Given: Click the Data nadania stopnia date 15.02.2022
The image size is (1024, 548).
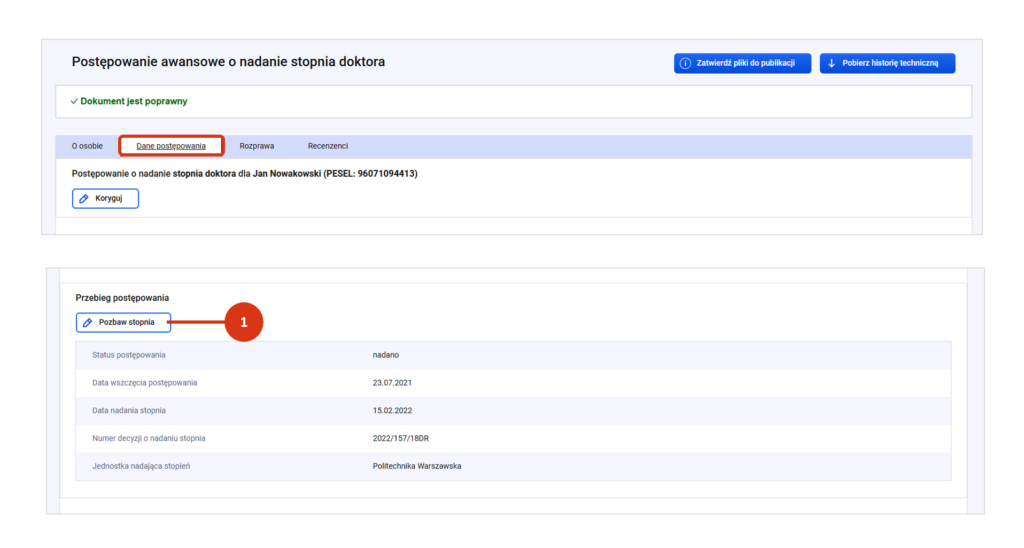Looking at the screenshot, I should [x=392, y=411].
